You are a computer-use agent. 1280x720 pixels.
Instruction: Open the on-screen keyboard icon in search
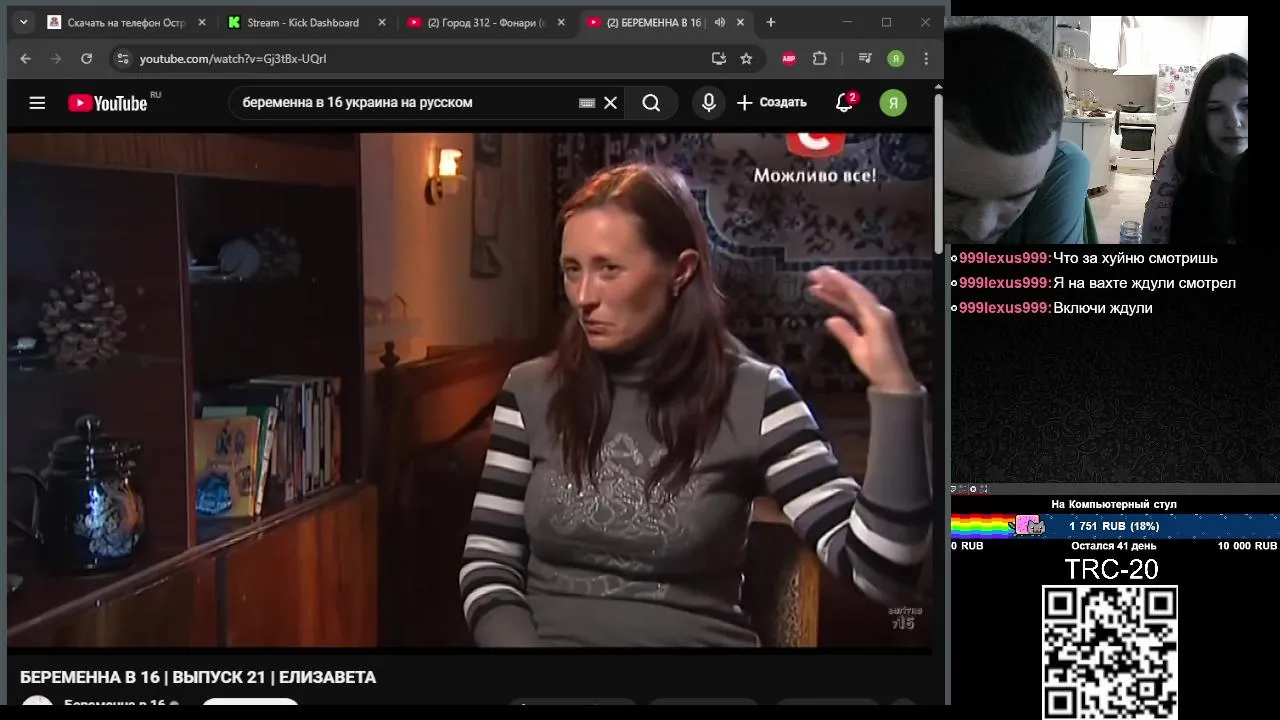pos(587,102)
